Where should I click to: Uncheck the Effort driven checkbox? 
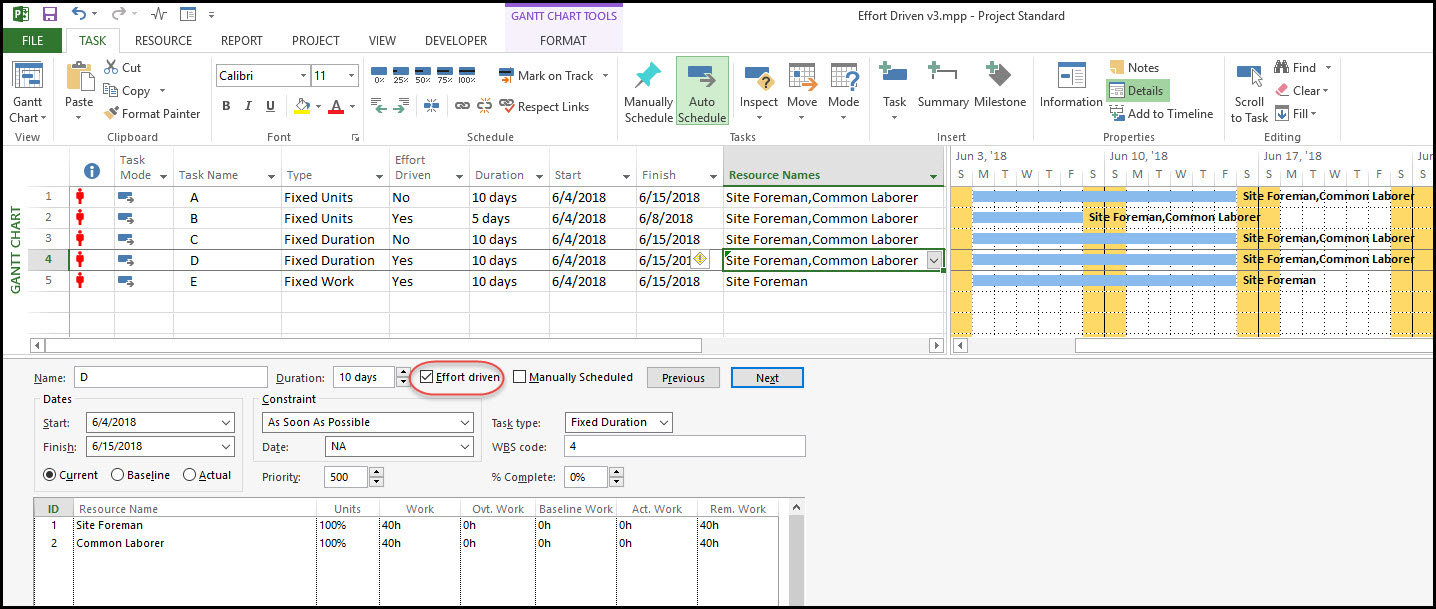(427, 377)
